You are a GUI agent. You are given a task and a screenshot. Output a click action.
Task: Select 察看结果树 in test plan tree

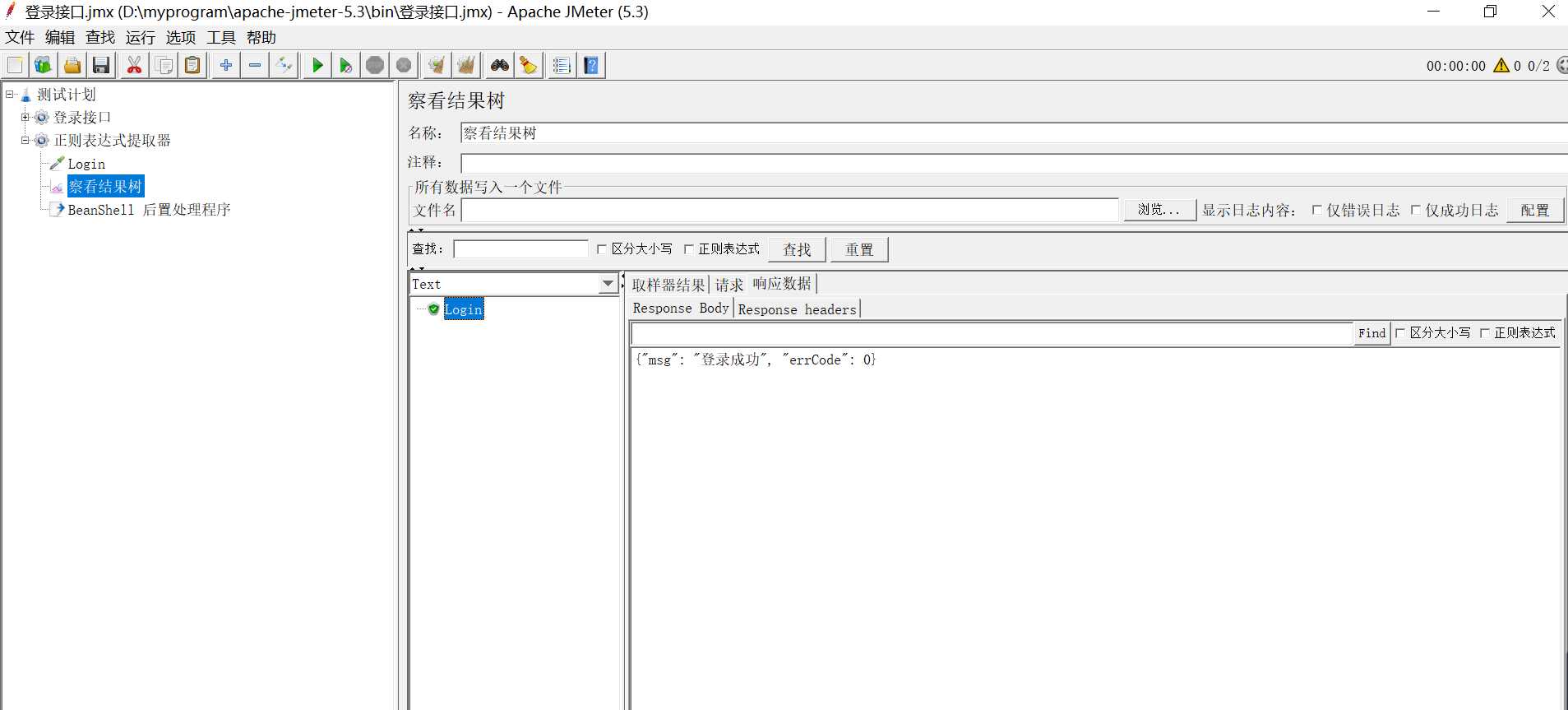coord(105,187)
